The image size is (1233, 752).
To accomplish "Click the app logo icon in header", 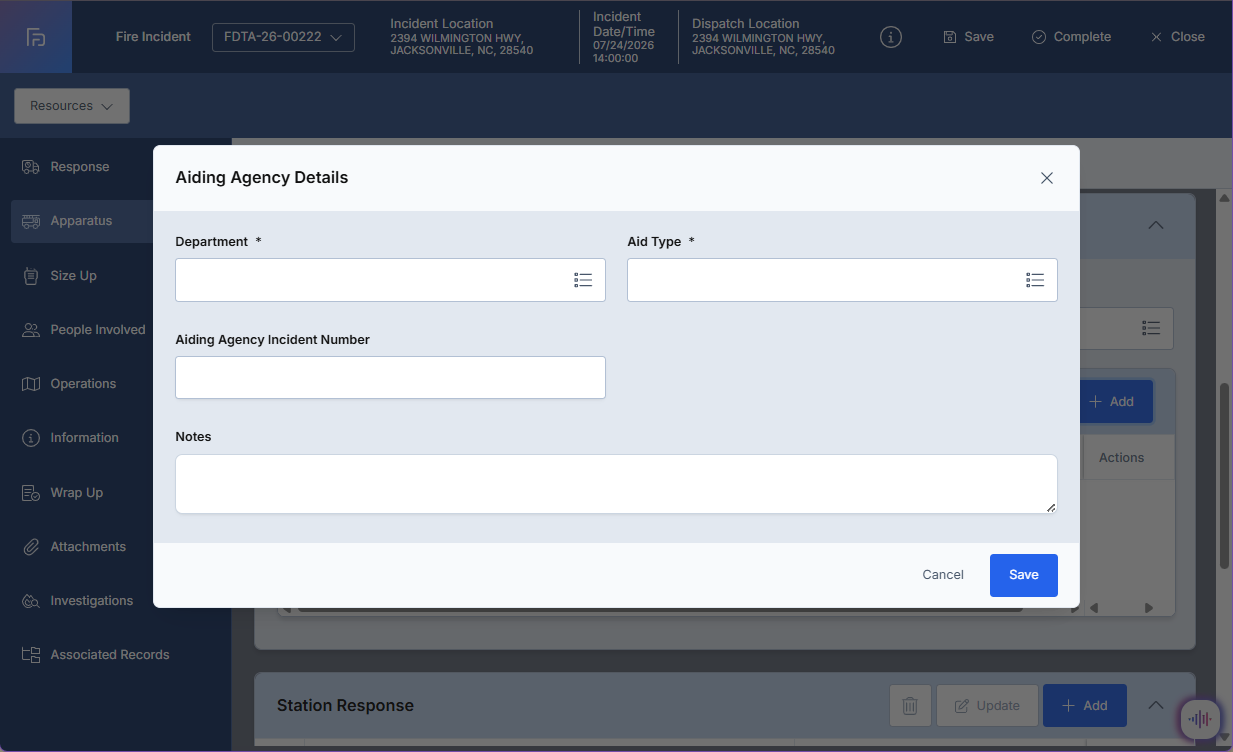I will click(36, 37).
